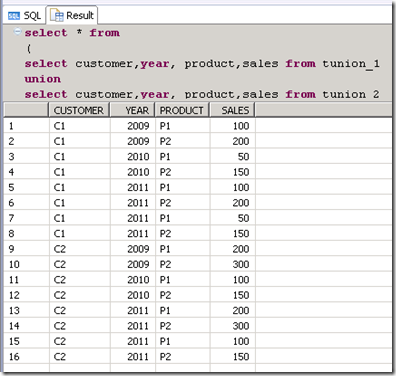The image size is (396, 376).
Task: Open the Result tab
Action: coord(72,15)
